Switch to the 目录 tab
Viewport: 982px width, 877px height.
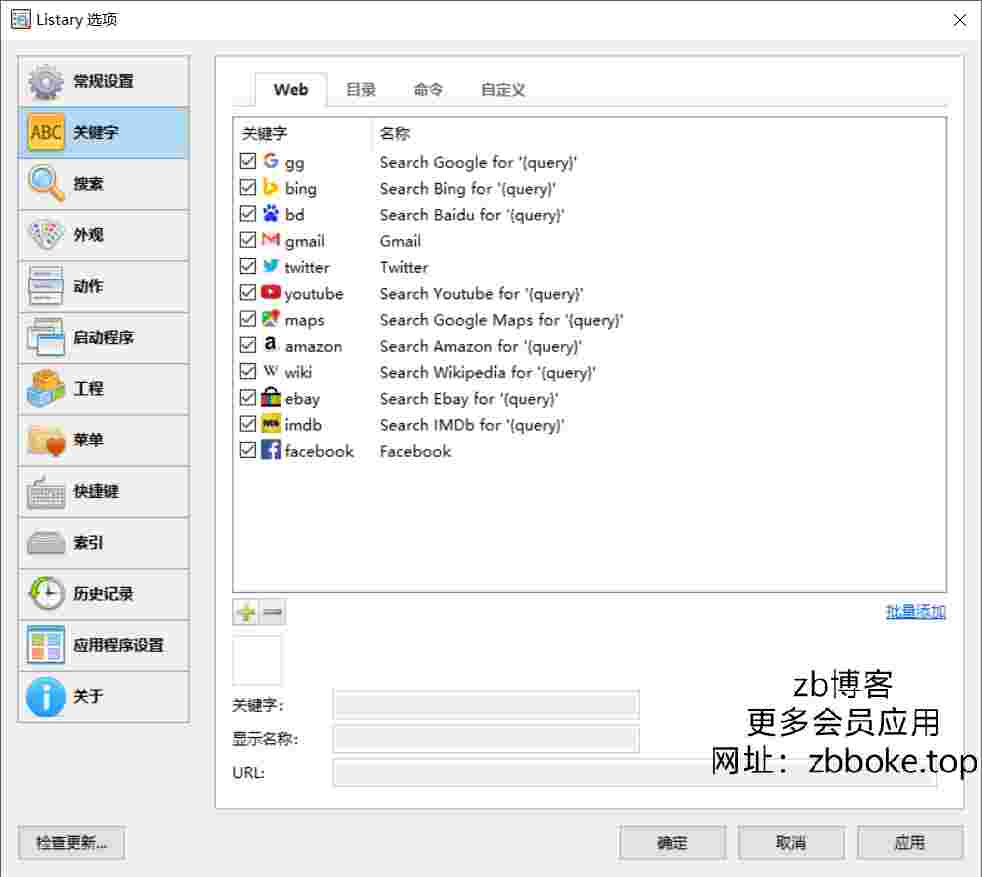361,90
